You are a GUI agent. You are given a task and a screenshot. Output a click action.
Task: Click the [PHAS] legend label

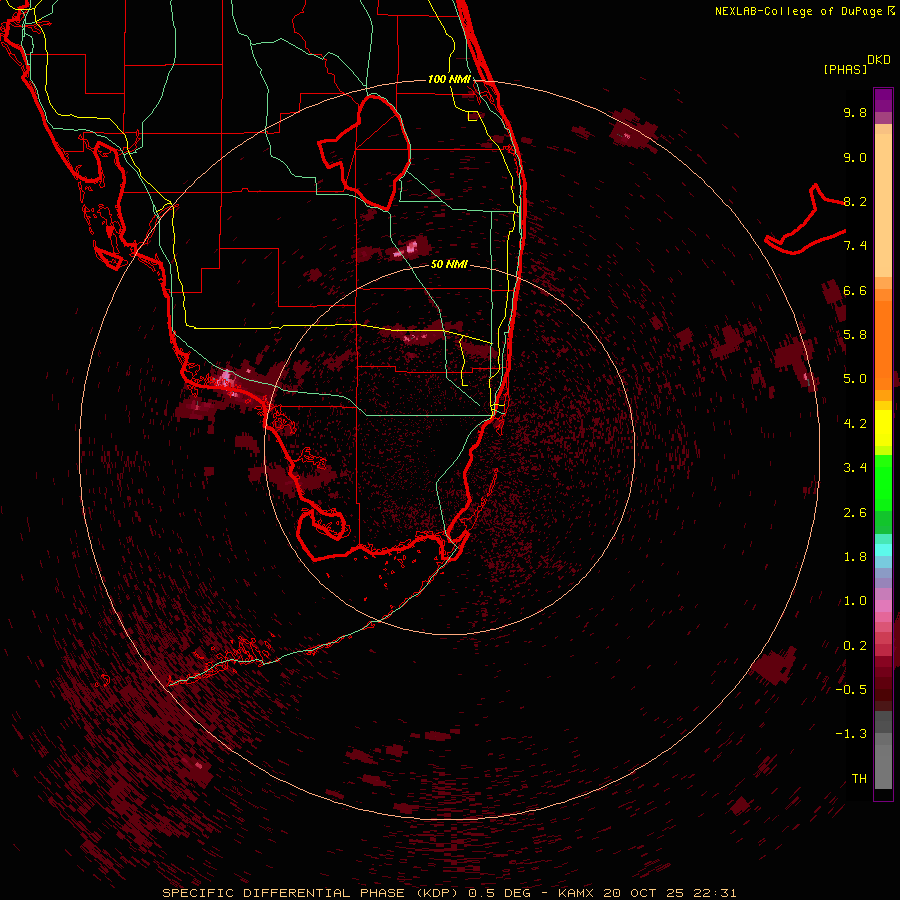(x=845, y=70)
